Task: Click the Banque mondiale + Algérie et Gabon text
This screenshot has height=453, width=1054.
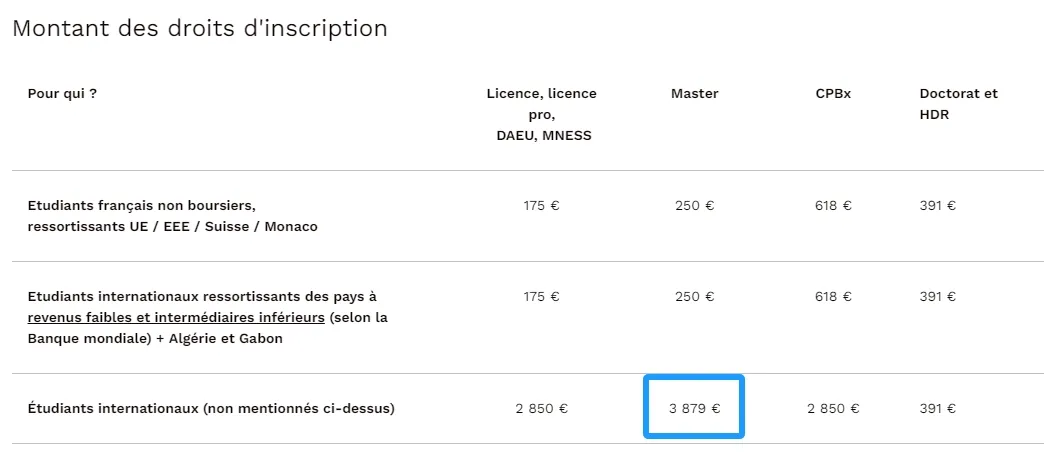Action: coord(155,338)
